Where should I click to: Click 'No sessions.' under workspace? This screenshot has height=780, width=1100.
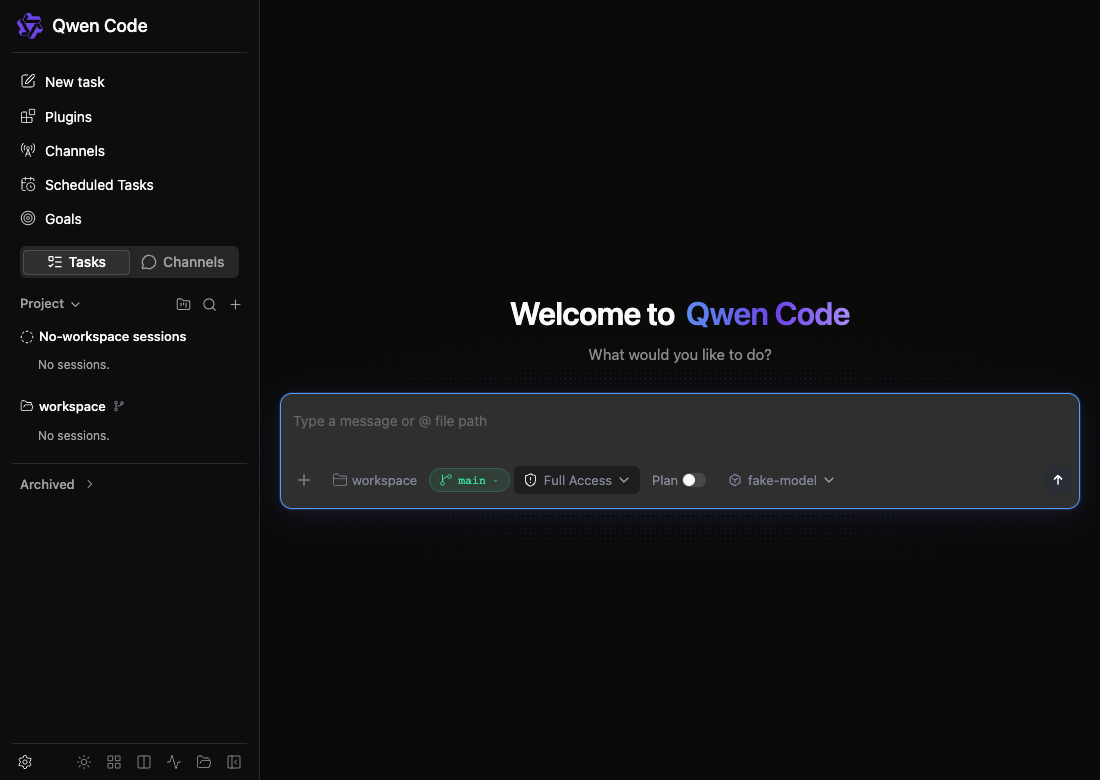point(74,436)
